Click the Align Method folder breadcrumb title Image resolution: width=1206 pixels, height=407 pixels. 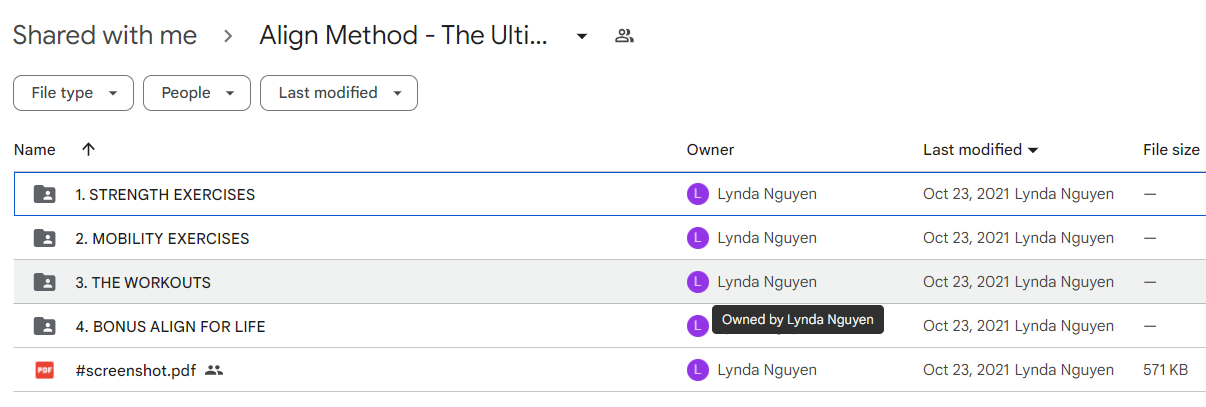(403, 36)
